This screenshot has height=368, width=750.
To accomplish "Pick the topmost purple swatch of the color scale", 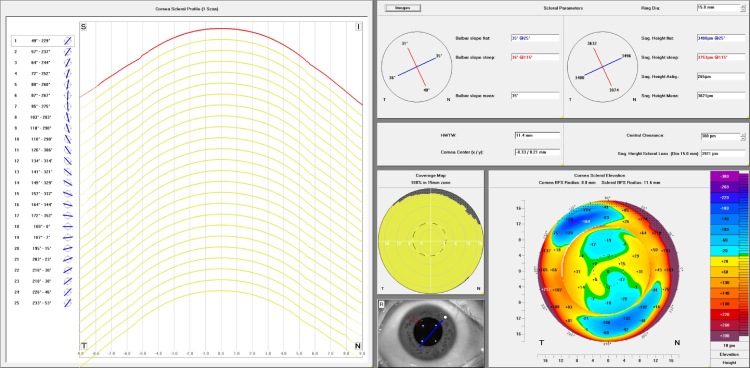I will pos(725,177).
